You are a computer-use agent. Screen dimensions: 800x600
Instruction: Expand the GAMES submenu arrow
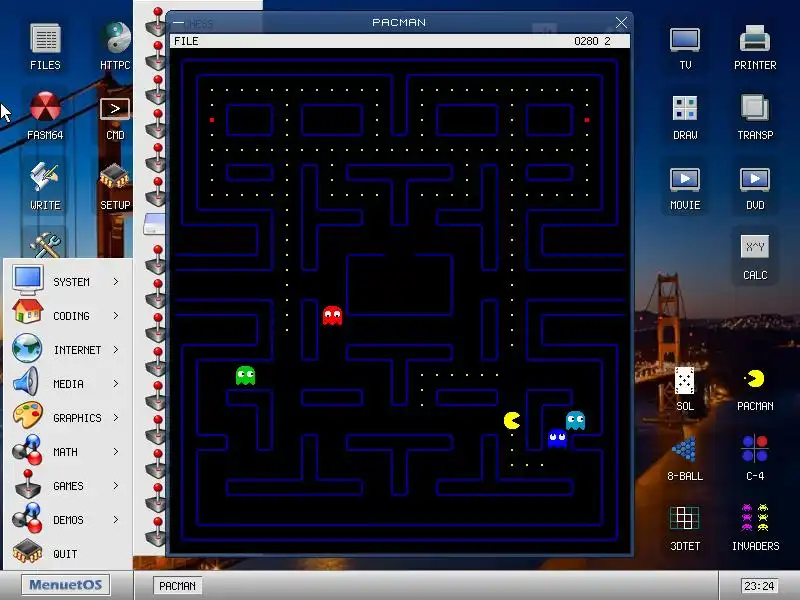click(116, 486)
